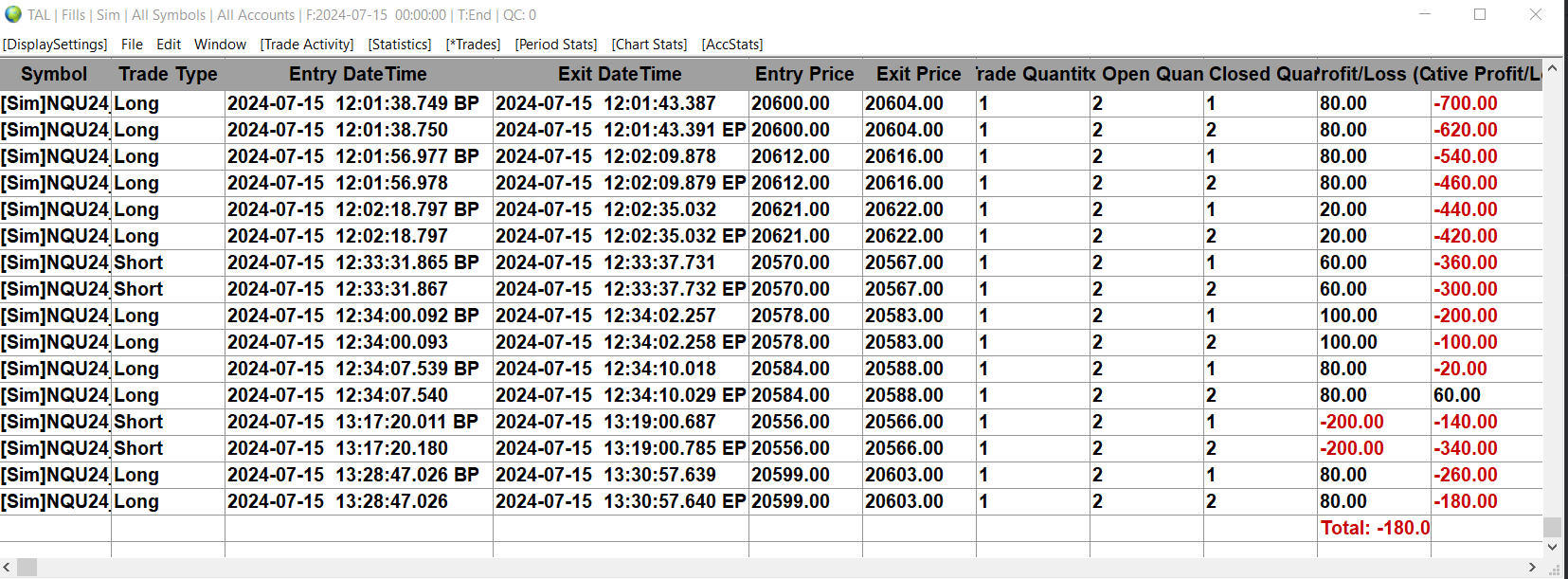Image resolution: width=1568 pixels, height=579 pixels.
Task: Click the Cumulative Profit/Loss column header
Action: coord(1487,74)
